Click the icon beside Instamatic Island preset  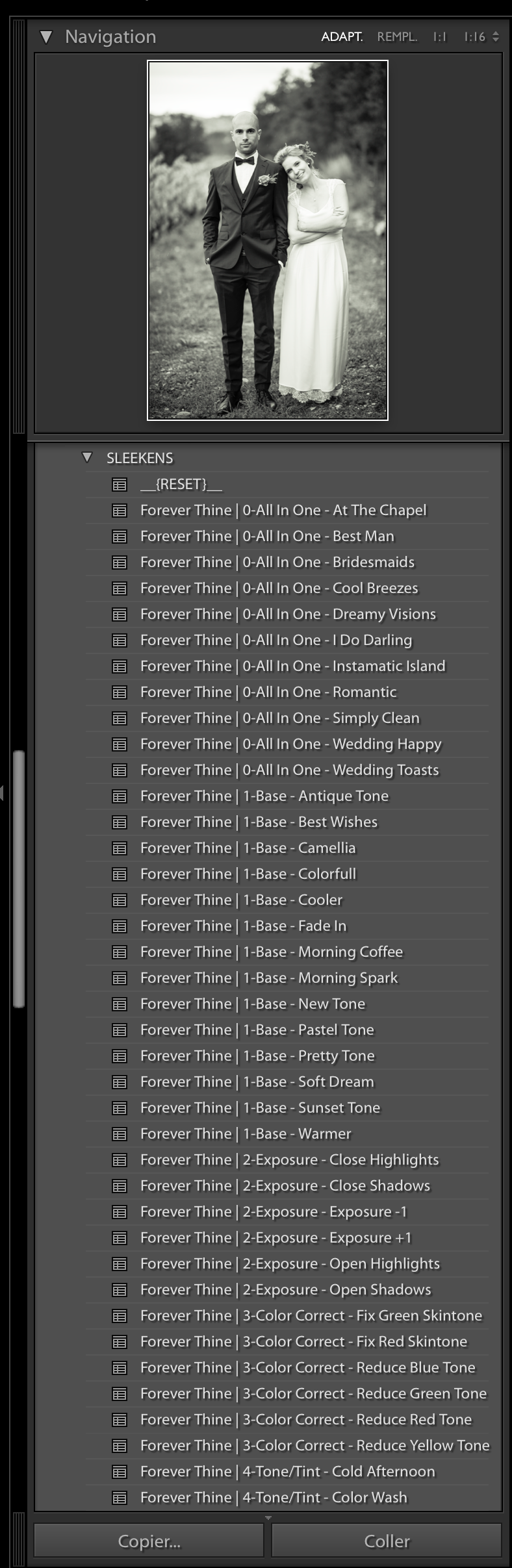[120, 666]
